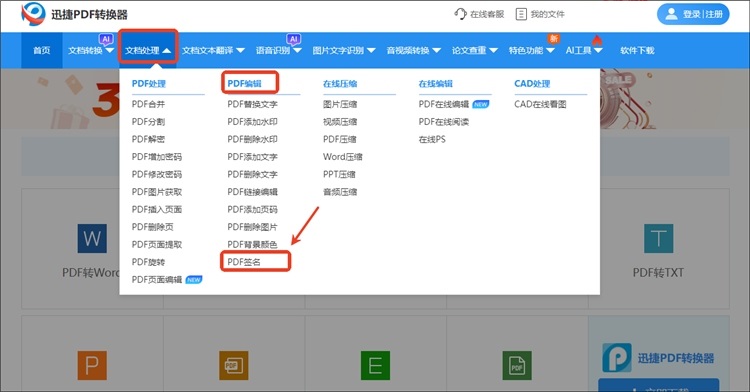Choose PDF删除水印 option

pos(253,139)
